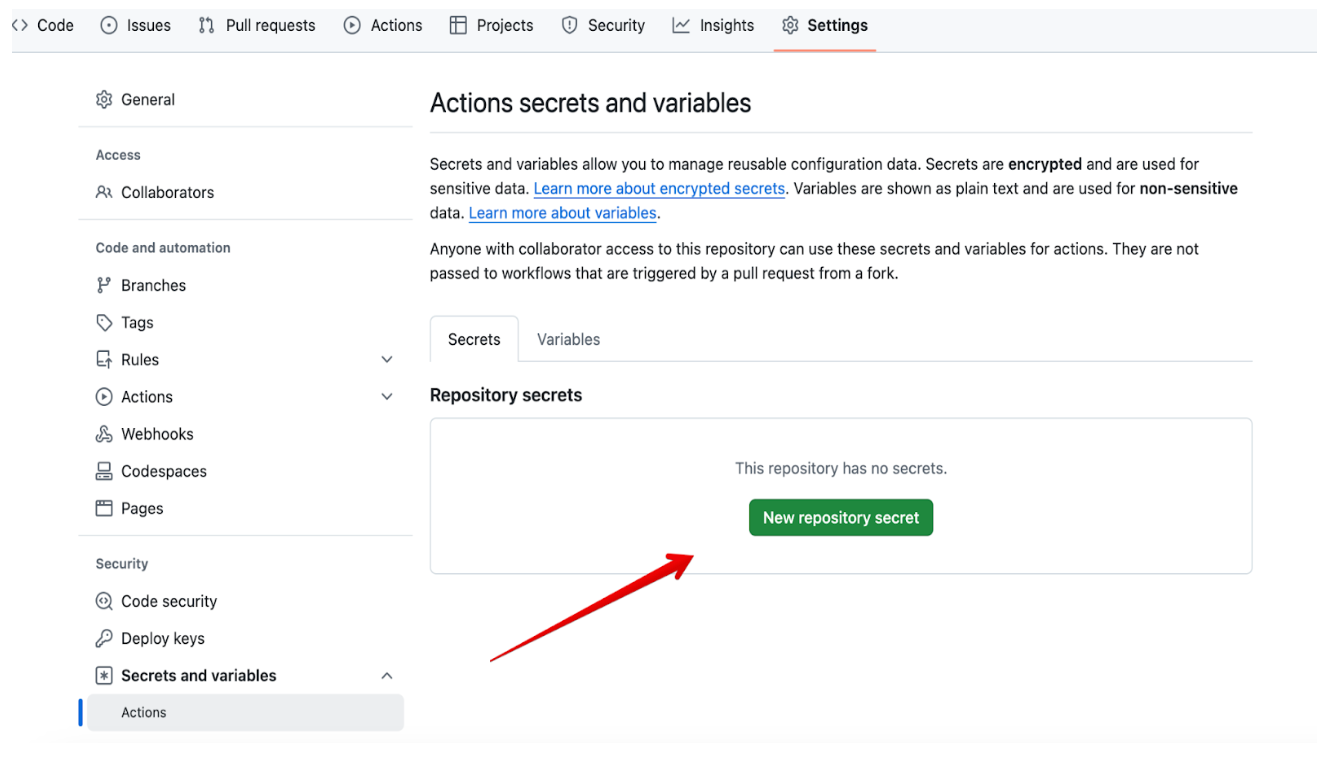1336x778 pixels.
Task: Click the Collaborators people icon
Action: (x=104, y=193)
